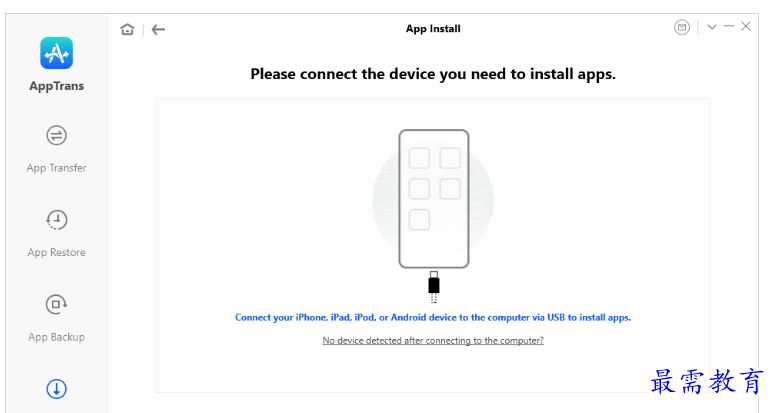Screen dimensions: 772x413
Task: Click the AppTrans logo icon
Action: click(x=56, y=52)
